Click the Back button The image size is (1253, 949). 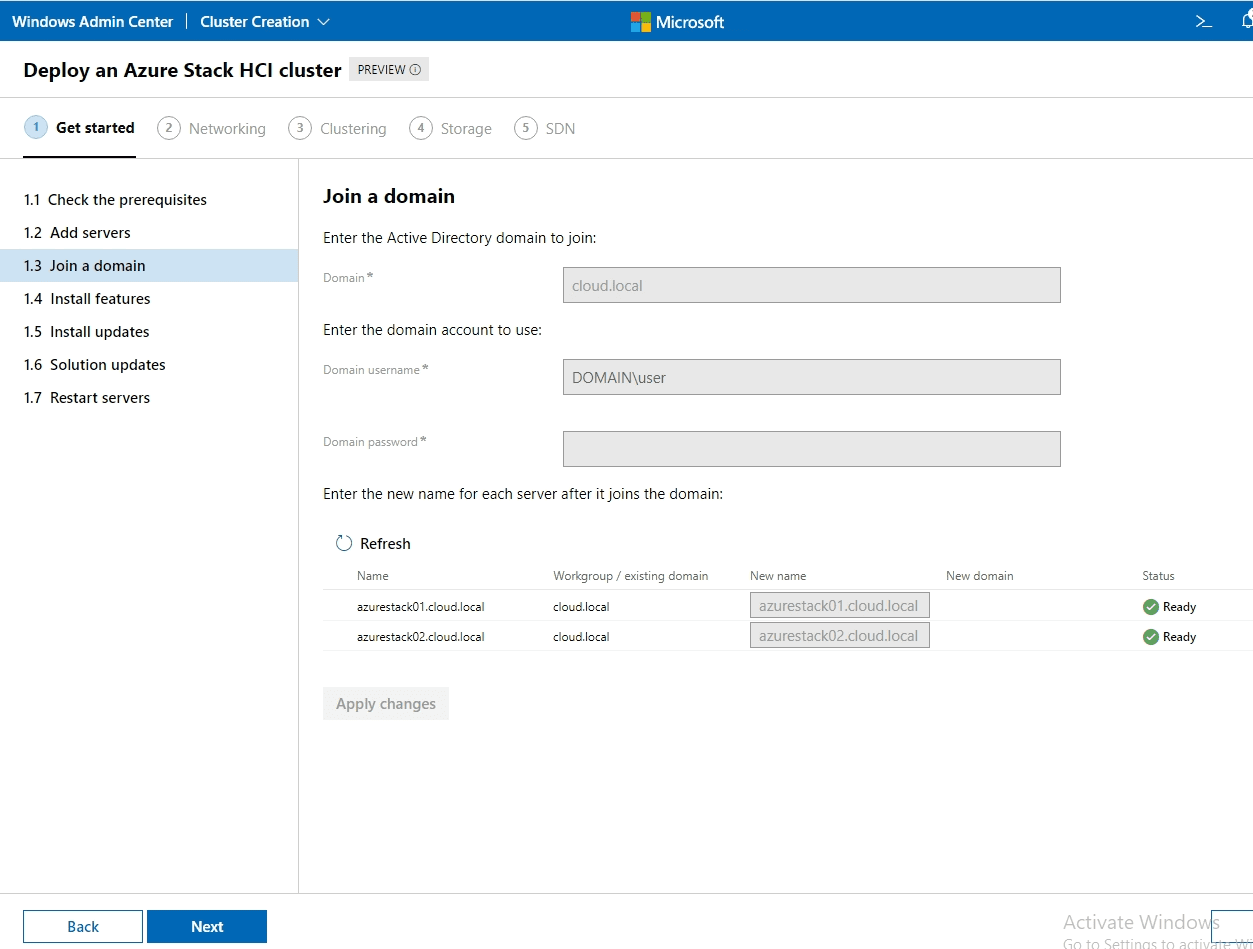82,926
